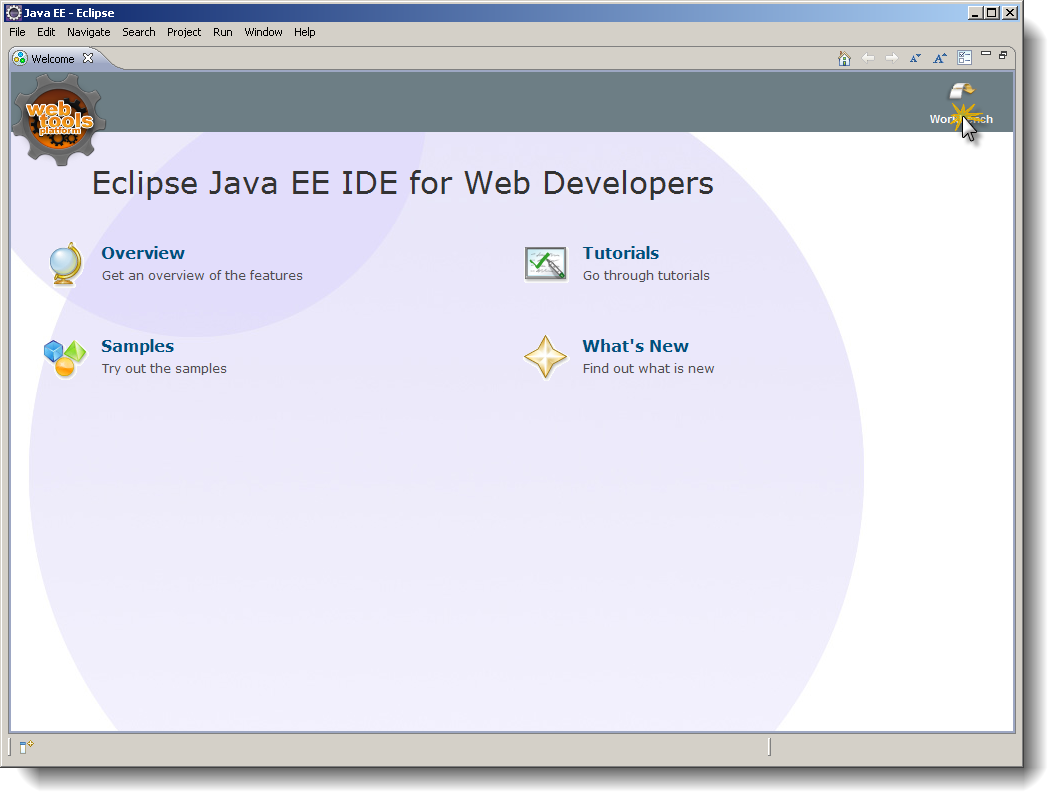
Task: Follow the What's New link
Action: (x=635, y=346)
